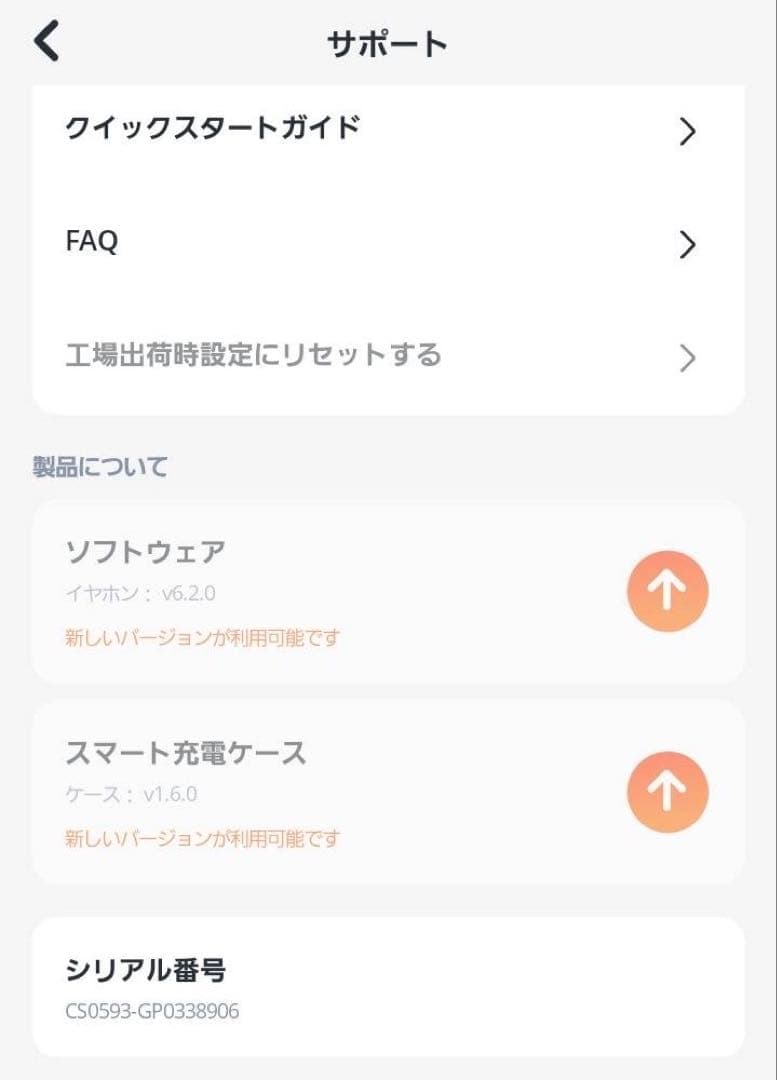Tap the orange software update arrow
777x1080 pixels.
tap(667, 592)
